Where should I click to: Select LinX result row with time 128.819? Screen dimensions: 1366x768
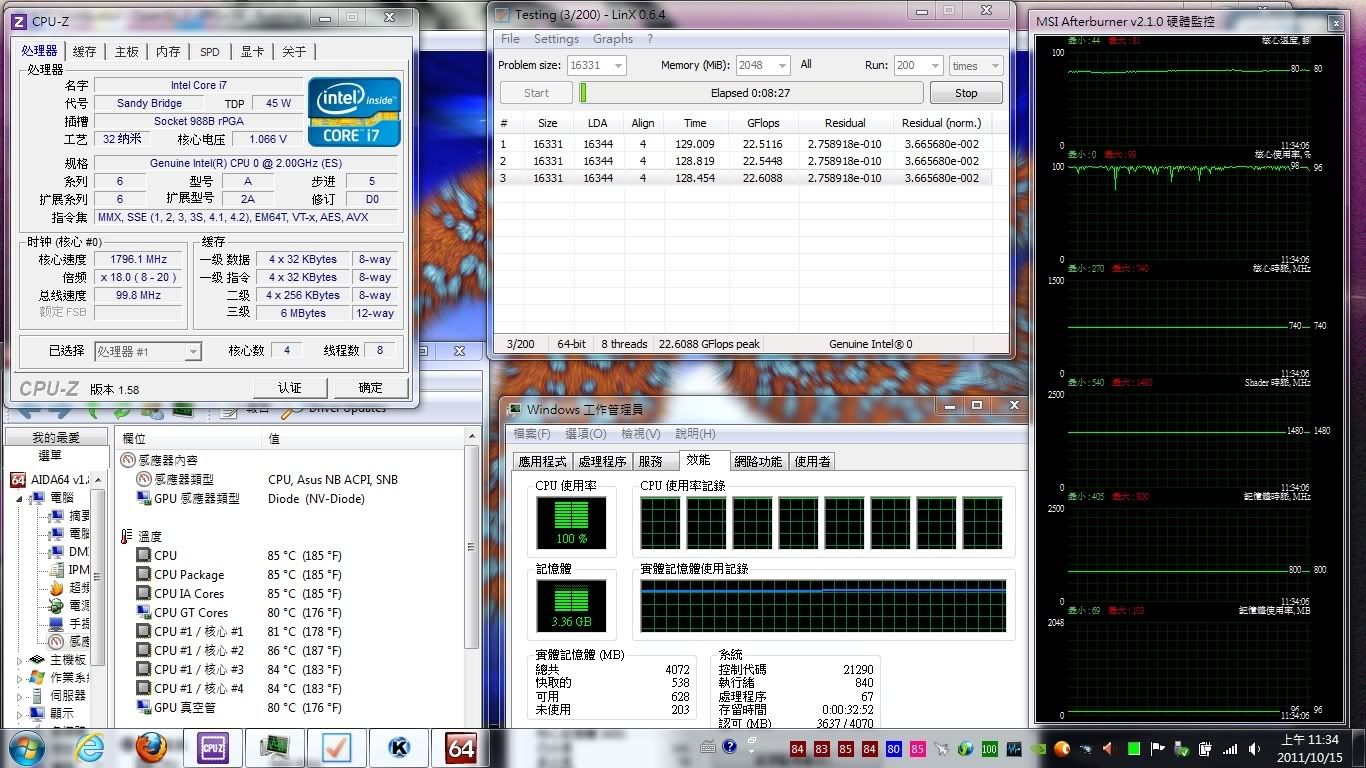745,161
